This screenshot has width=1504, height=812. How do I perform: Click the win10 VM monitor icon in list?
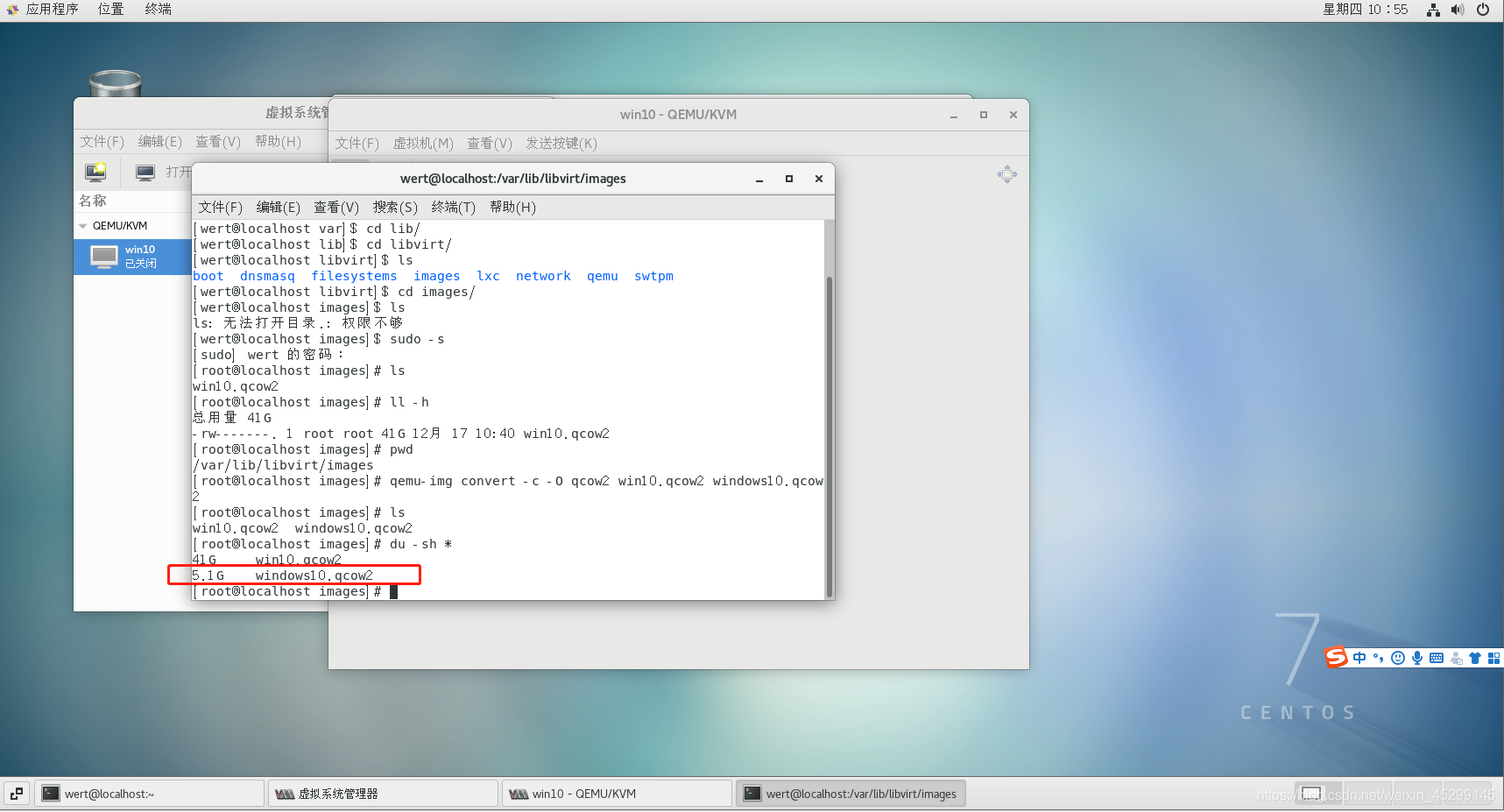[x=104, y=257]
